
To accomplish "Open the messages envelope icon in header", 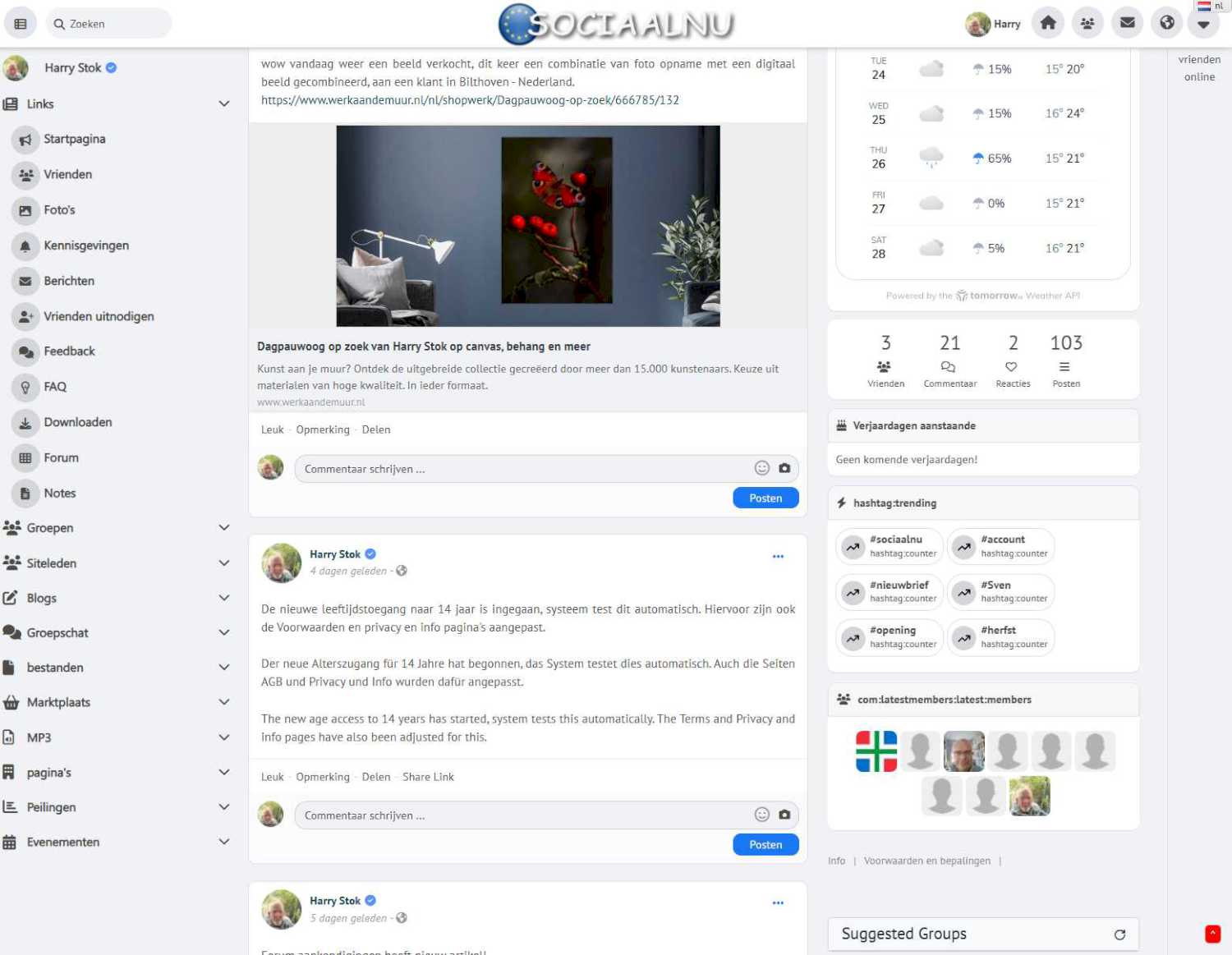I will tap(1127, 23).
